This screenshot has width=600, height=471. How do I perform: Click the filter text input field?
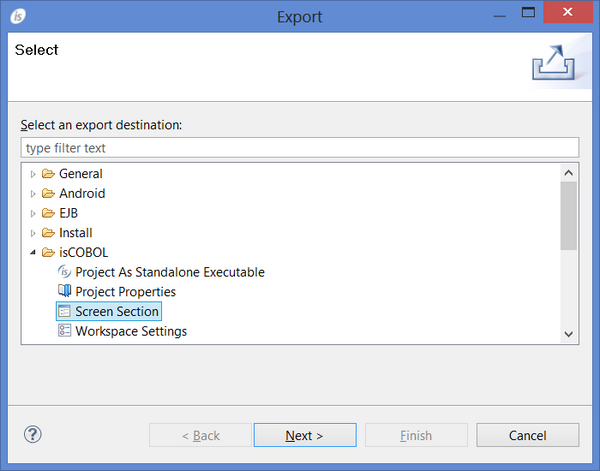pos(299,148)
